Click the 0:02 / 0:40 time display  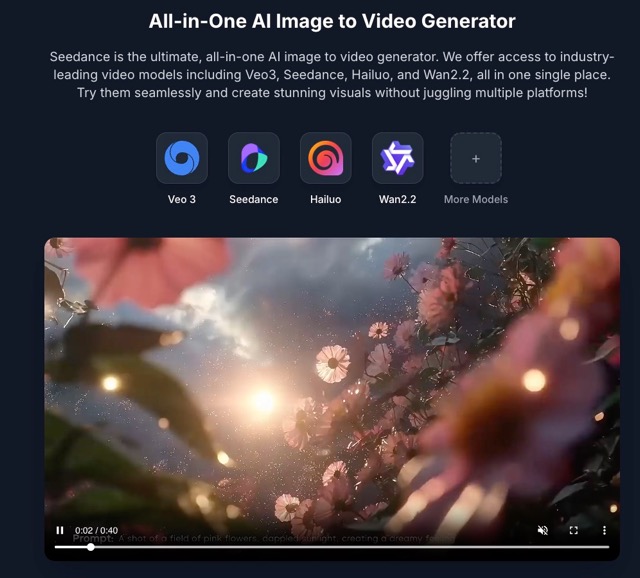point(96,530)
